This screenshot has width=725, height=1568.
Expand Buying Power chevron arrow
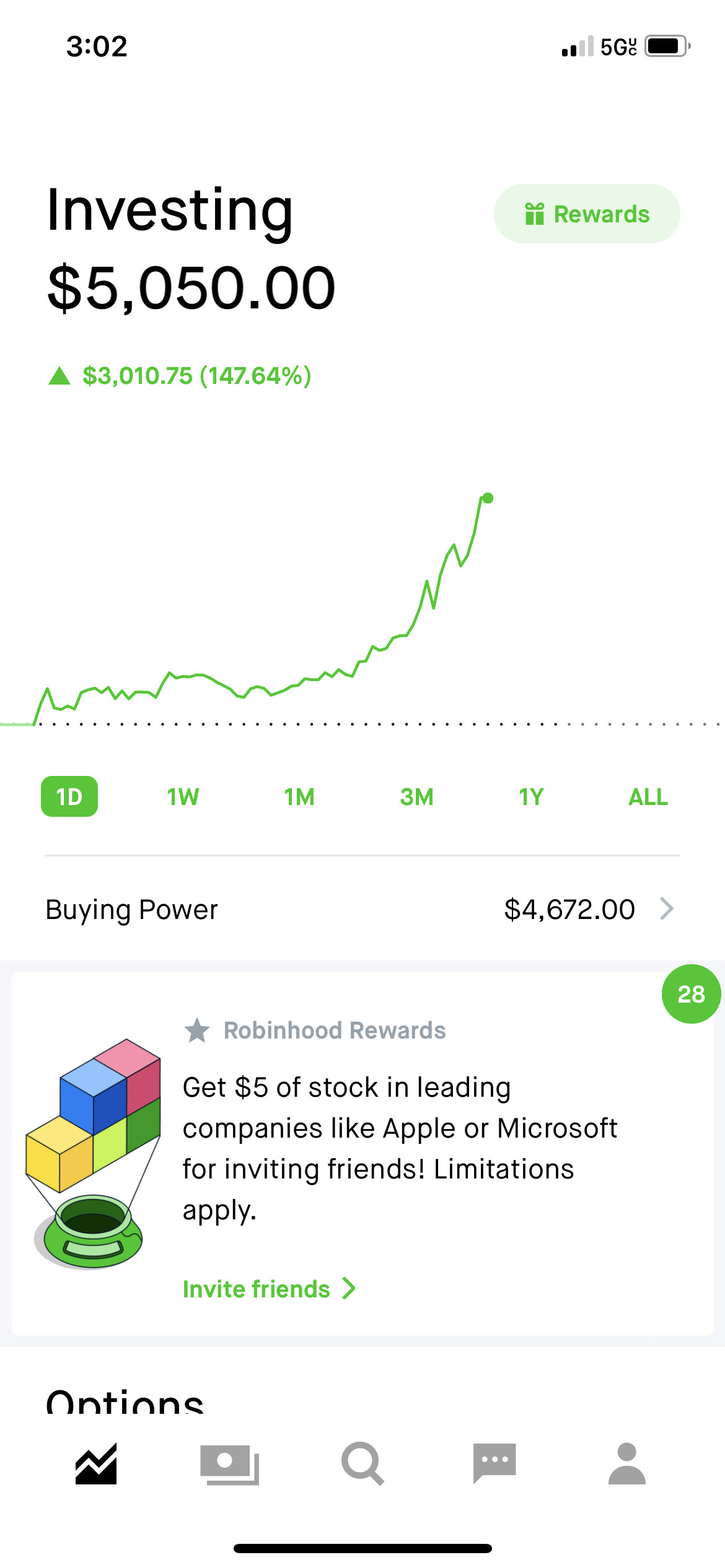667,909
